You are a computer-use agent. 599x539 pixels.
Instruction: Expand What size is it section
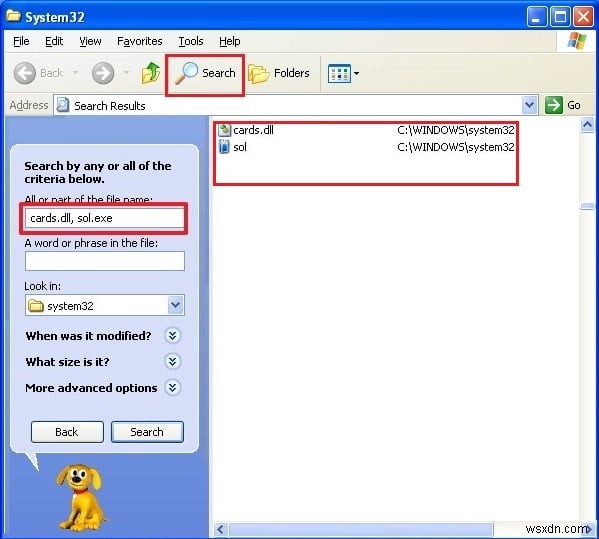click(173, 361)
